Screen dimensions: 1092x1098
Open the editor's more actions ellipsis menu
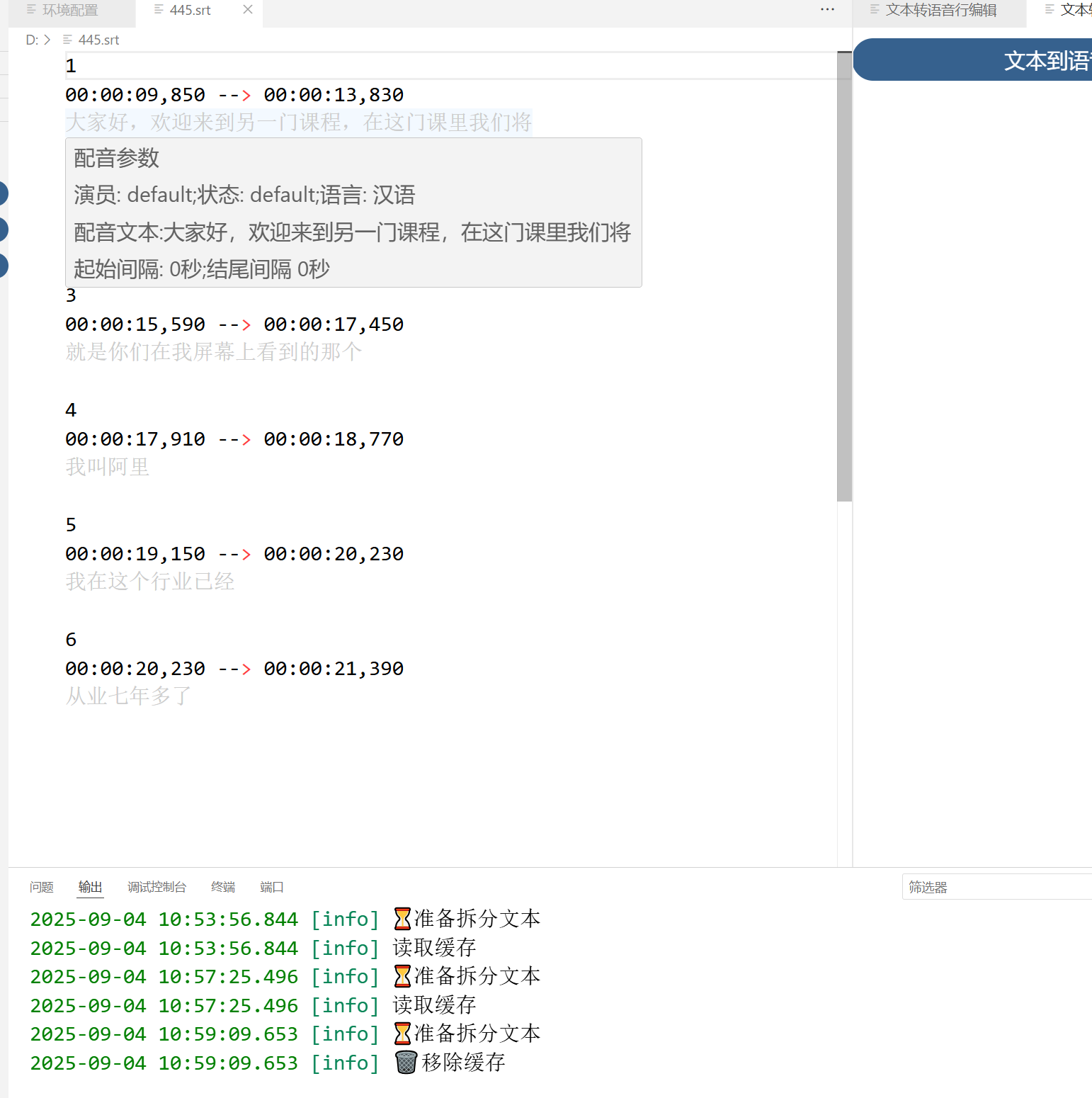coord(827,10)
